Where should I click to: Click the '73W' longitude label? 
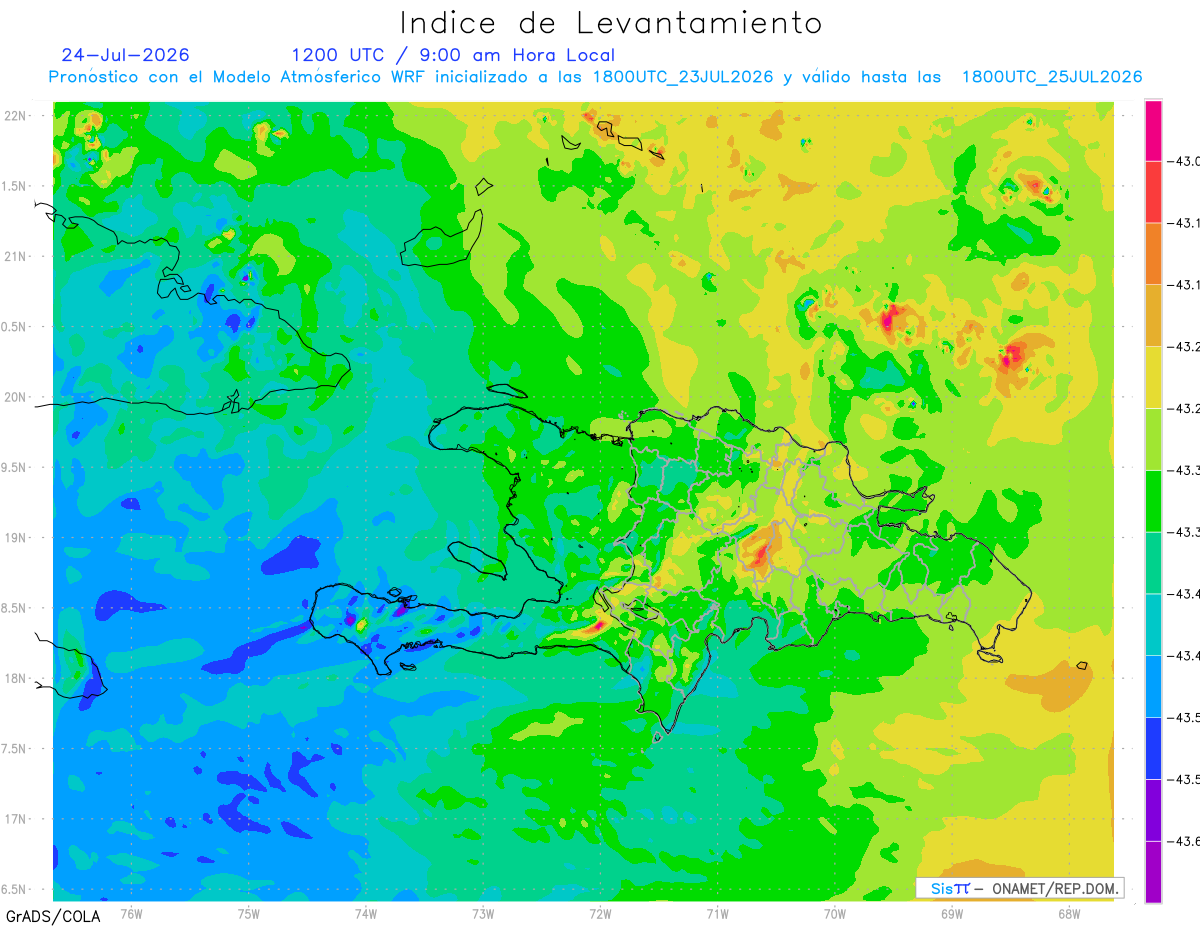coord(483,913)
